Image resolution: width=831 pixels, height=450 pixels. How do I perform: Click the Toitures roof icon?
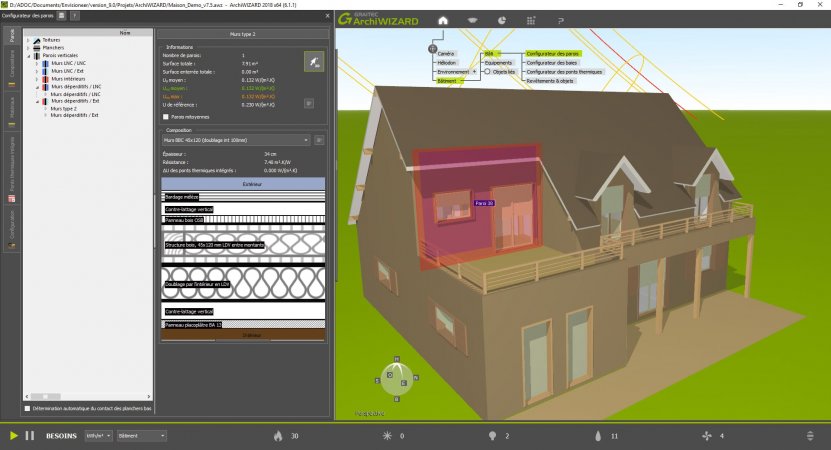coord(37,40)
